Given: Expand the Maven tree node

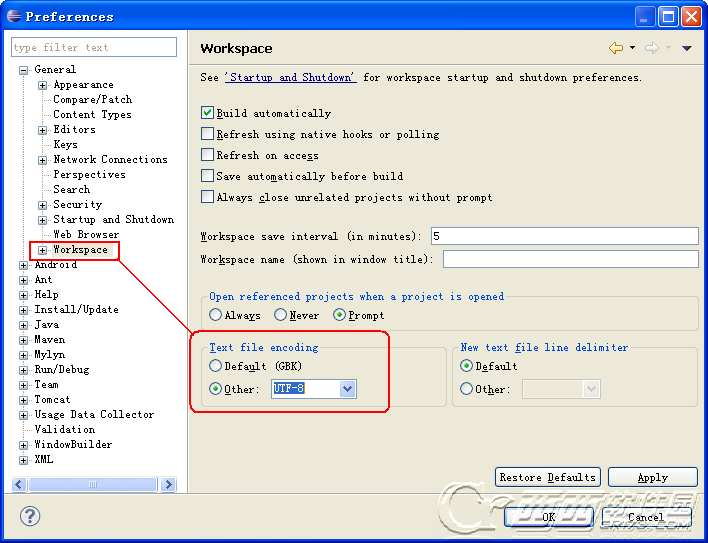Looking at the screenshot, I should 24,340.
